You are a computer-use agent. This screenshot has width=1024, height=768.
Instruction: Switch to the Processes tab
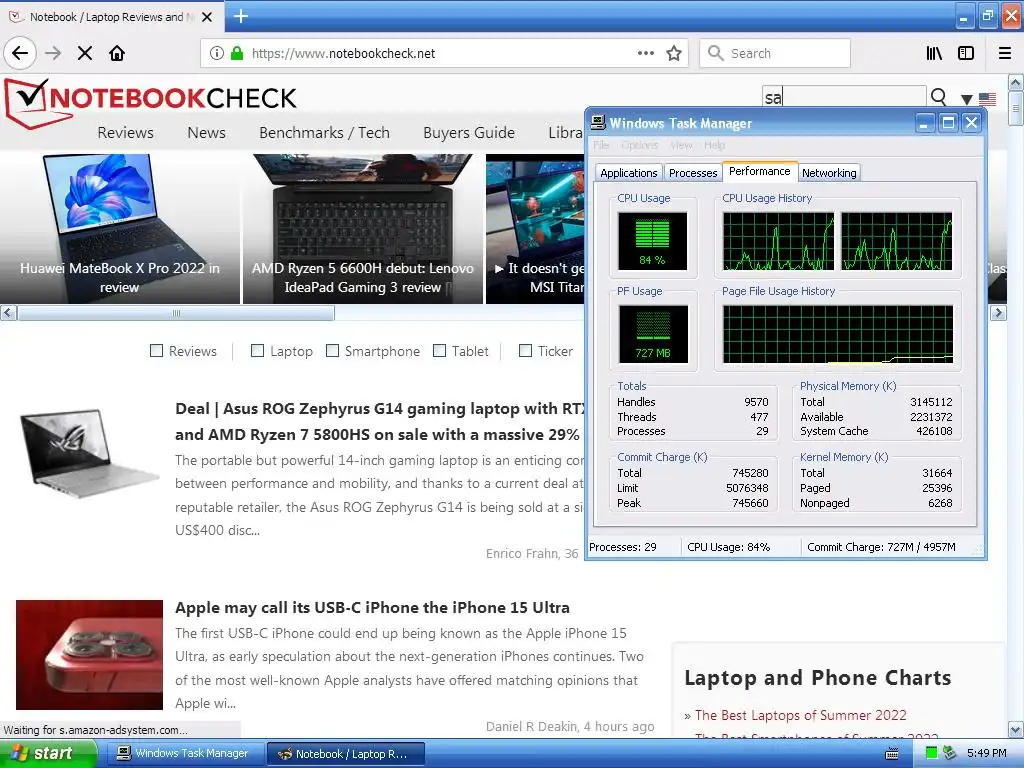(693, 172)
